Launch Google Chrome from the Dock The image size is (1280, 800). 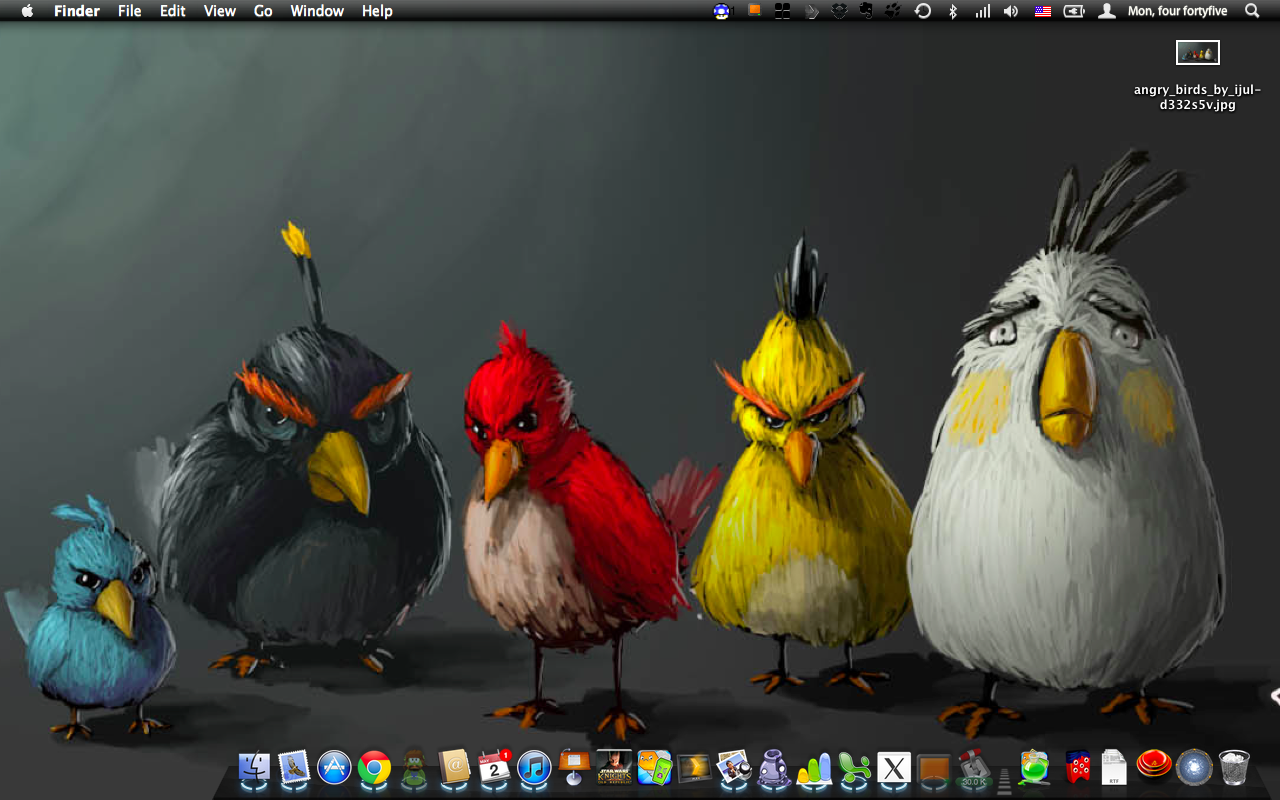(374, 767)
